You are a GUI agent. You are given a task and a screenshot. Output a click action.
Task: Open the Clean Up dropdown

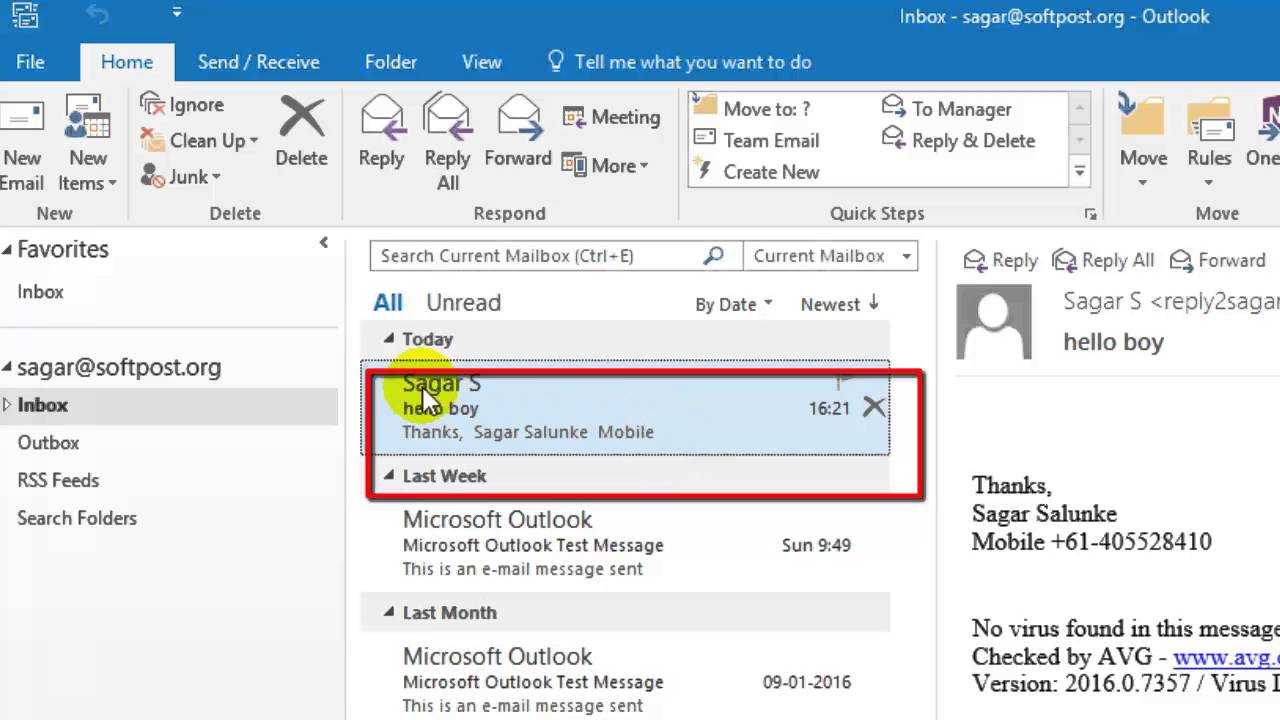coord(200,140)
